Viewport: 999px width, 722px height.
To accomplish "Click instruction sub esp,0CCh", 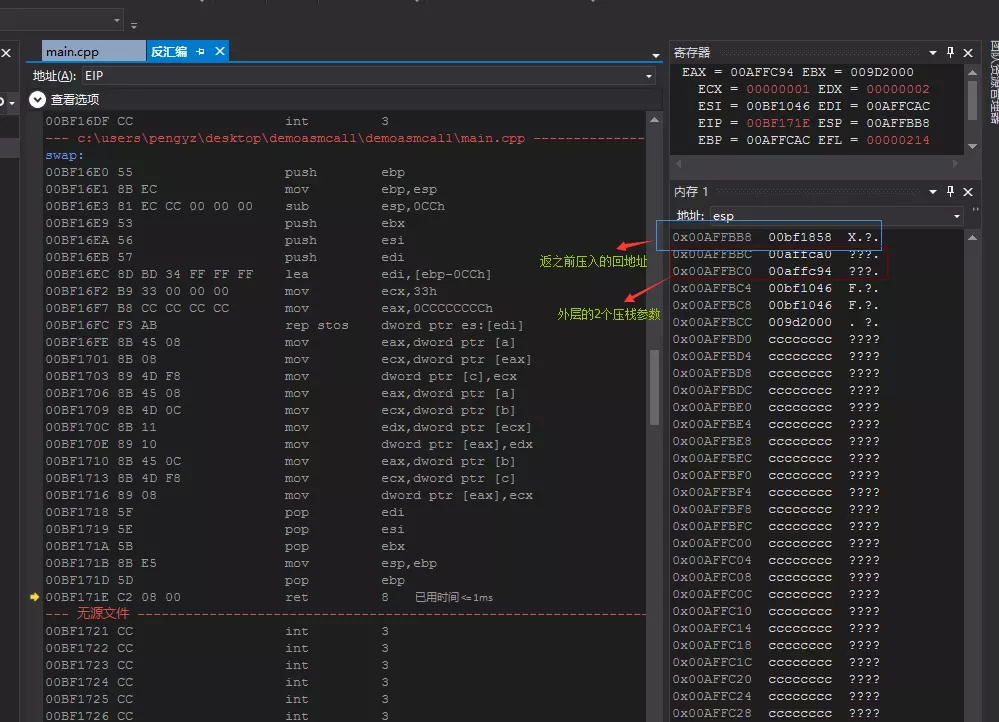I will coord(245,206).
